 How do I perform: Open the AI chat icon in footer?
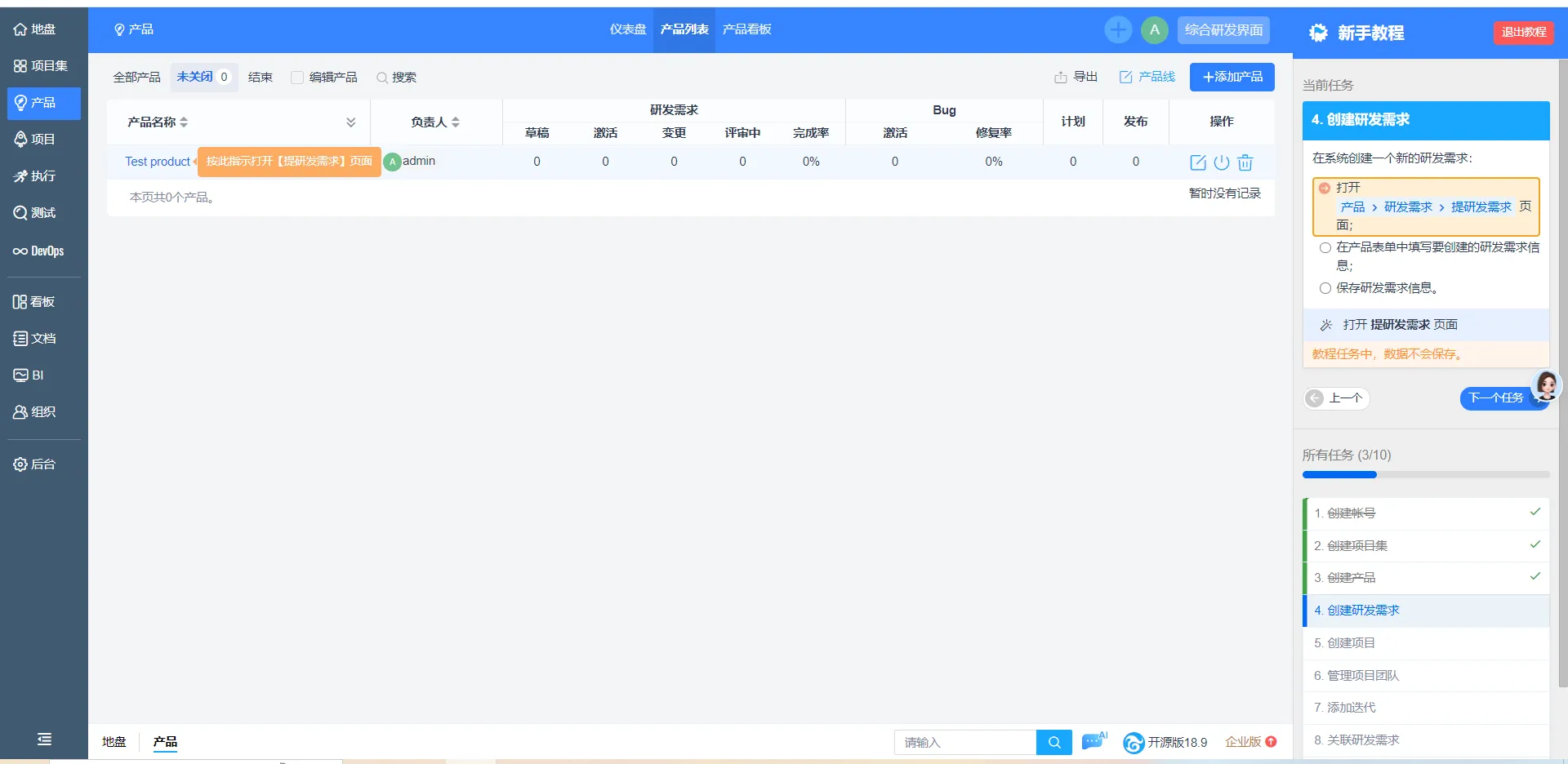coord(1094,741)
